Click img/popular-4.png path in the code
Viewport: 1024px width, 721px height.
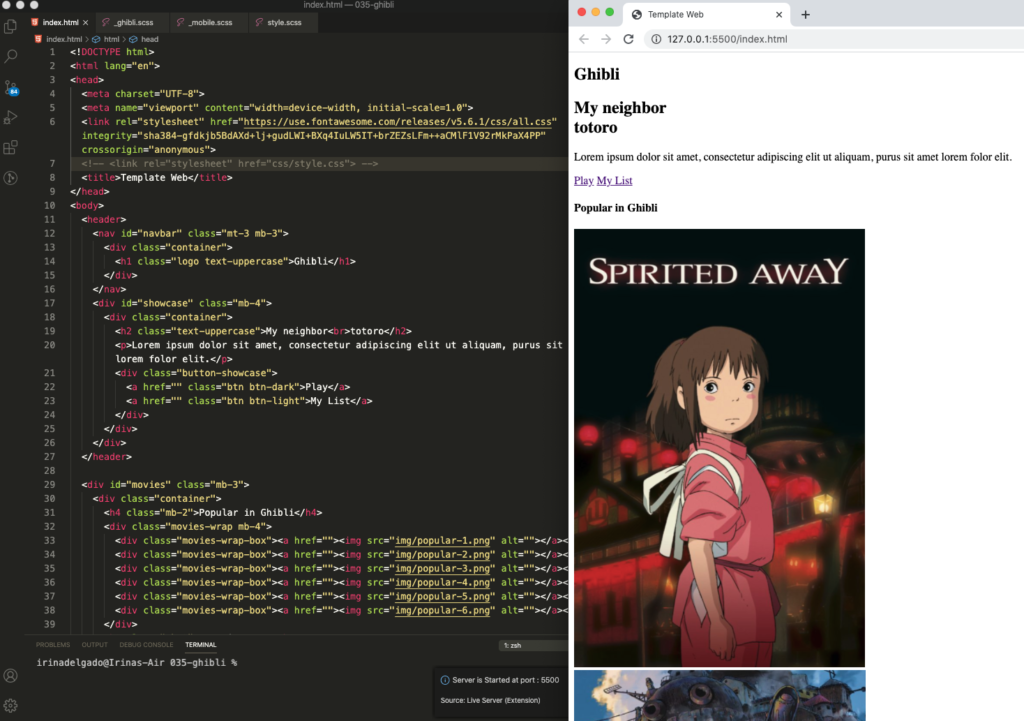pyautogui.click(x=443, y=583)
